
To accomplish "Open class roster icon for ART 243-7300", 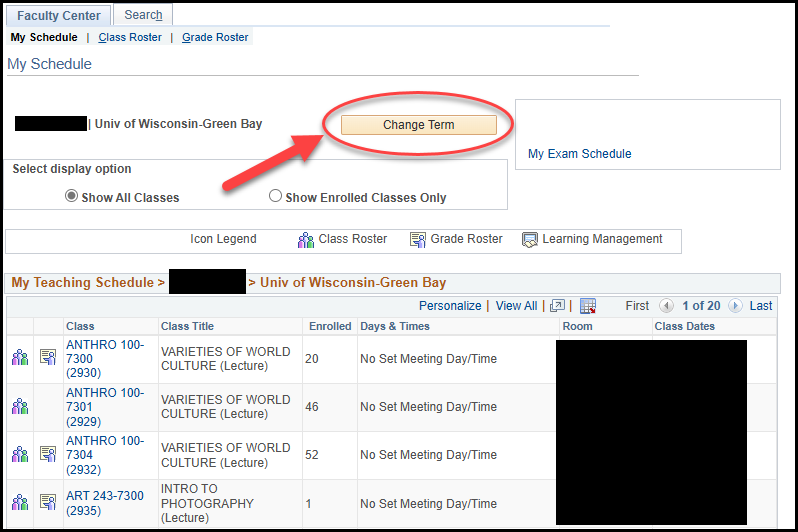I will click(20, 502).
